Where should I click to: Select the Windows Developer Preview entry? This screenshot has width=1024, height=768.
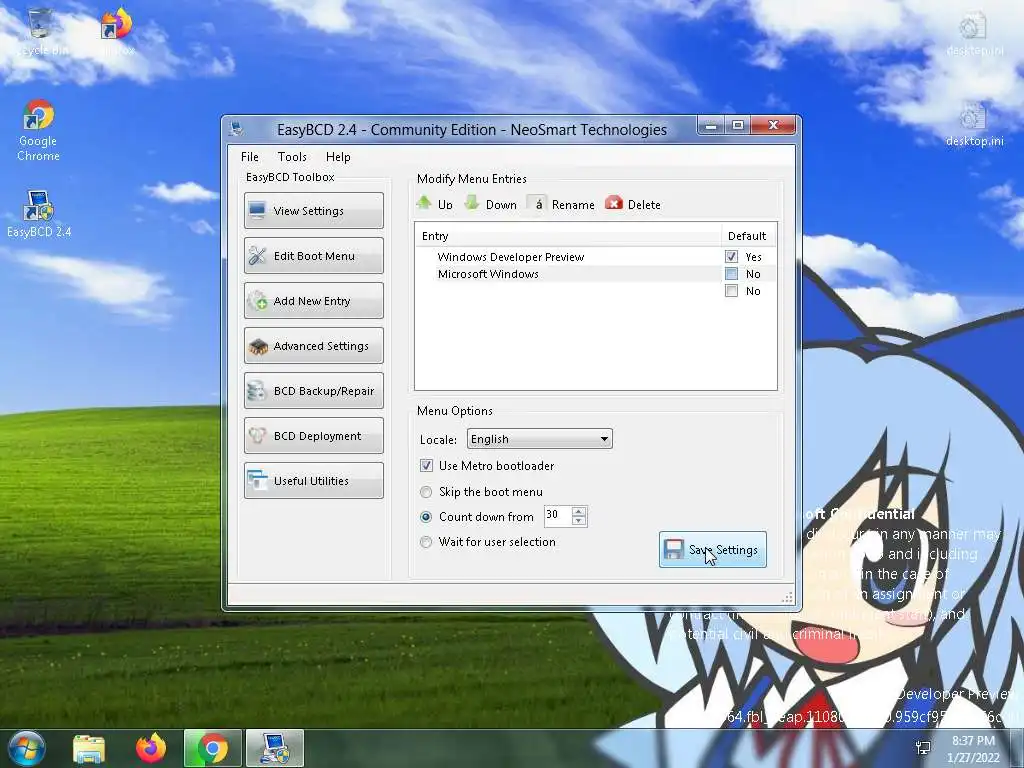[511, 257]
